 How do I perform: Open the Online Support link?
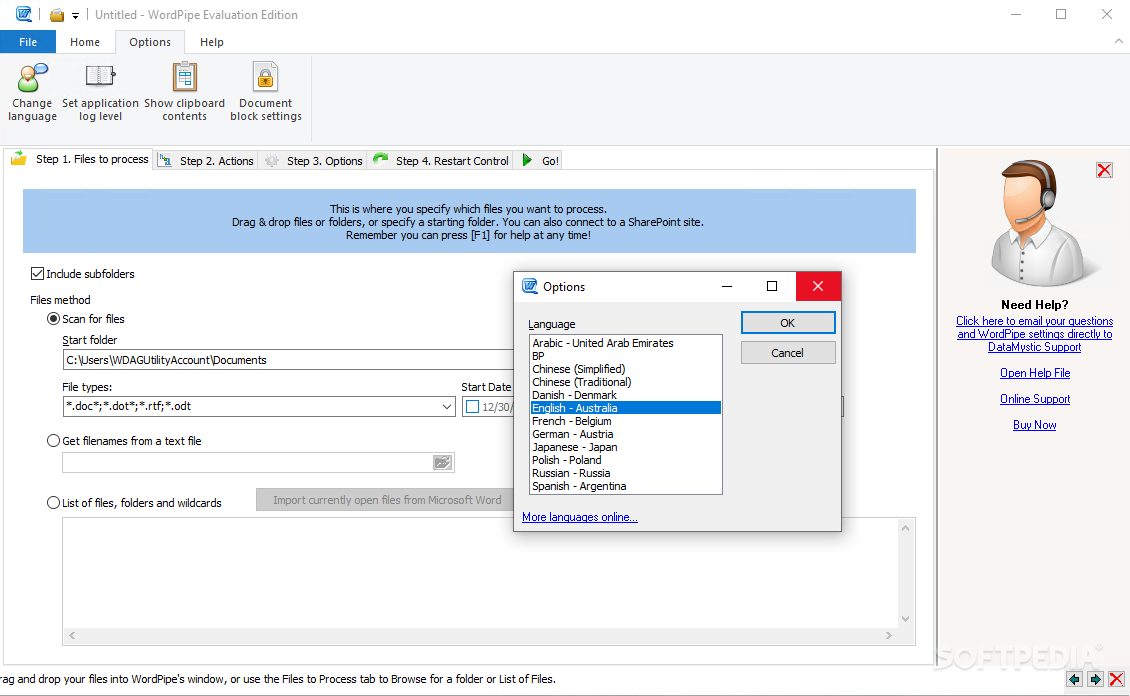click(x=1035, y=398)
